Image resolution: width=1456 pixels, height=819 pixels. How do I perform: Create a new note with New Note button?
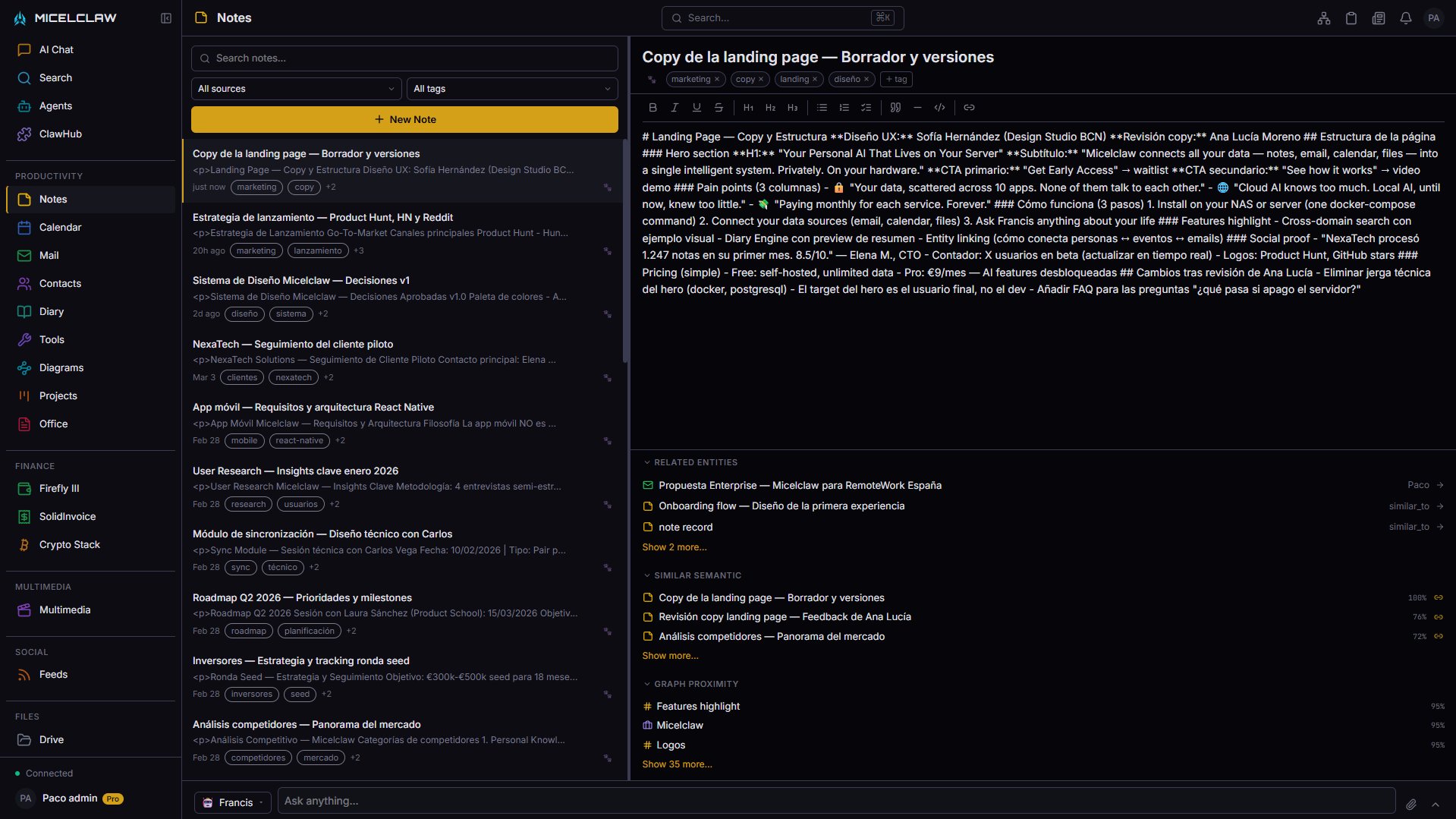pos(404,119)
